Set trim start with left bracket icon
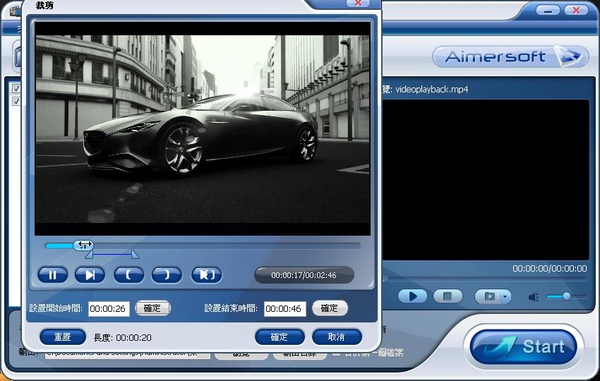The image size is (600, 381). coord(129,275)
